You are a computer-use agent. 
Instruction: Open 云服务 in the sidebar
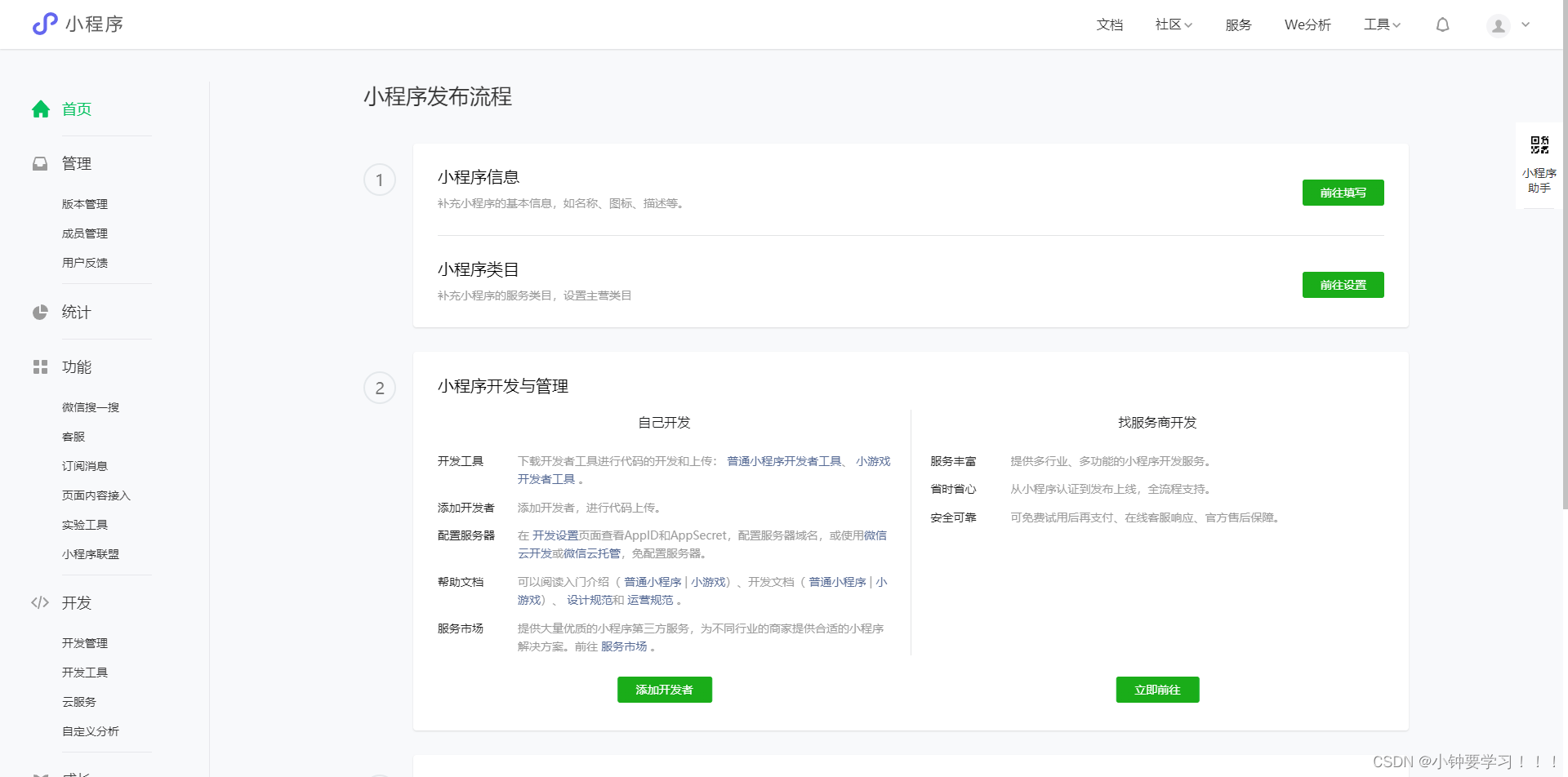79,702
